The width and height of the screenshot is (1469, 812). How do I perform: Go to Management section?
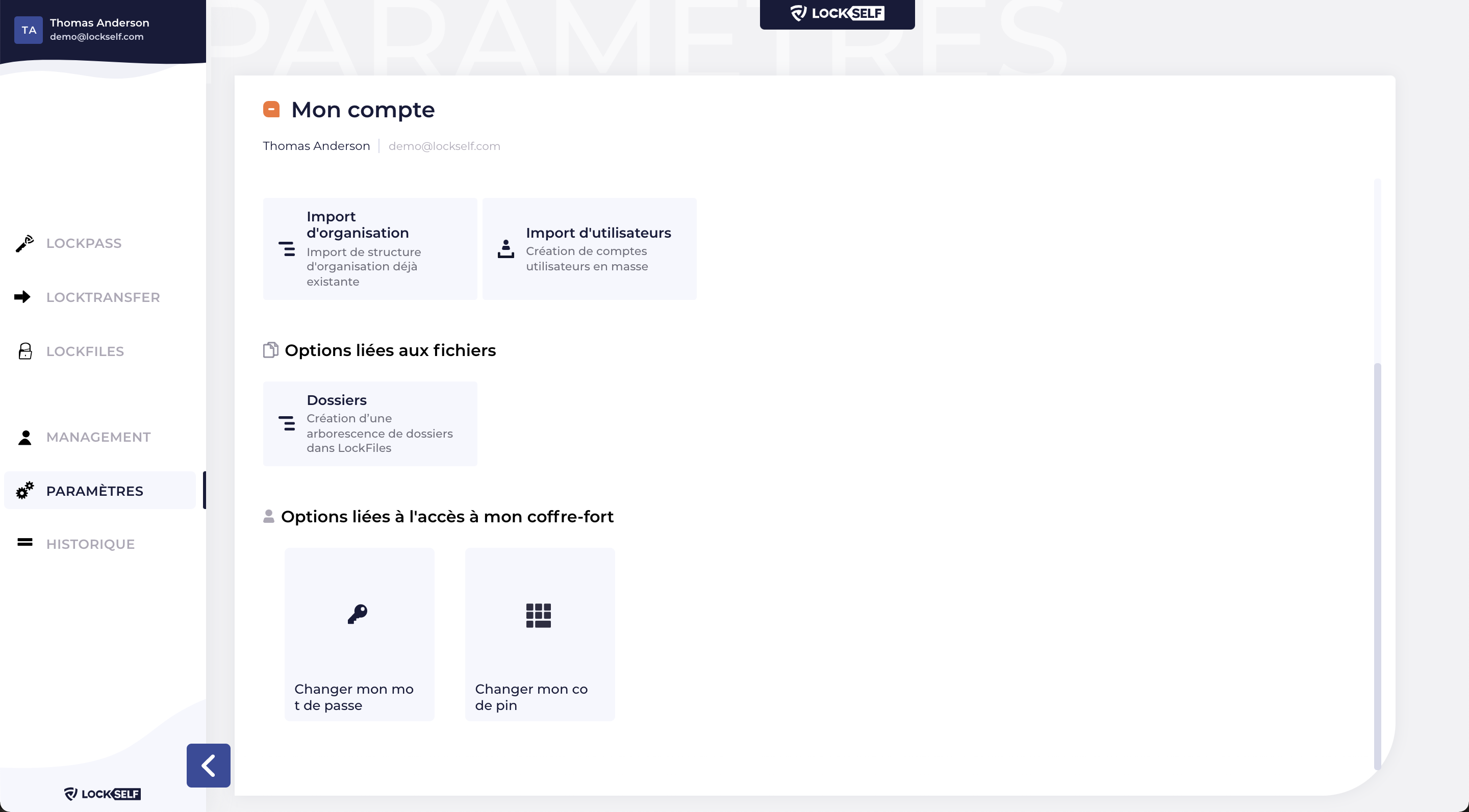click(98, 437)
